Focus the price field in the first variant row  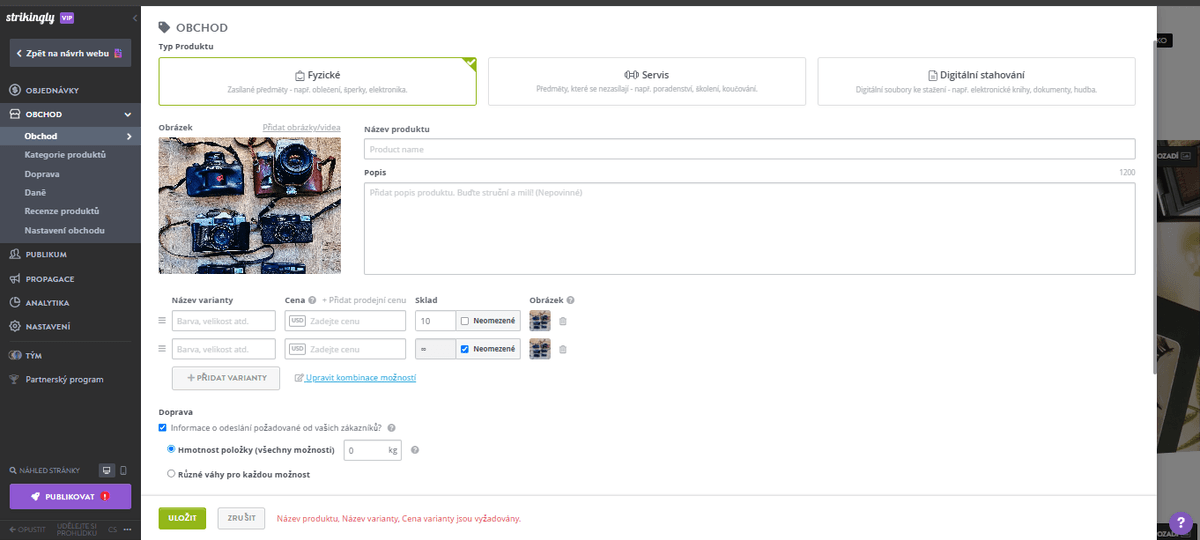click(346, 321)
